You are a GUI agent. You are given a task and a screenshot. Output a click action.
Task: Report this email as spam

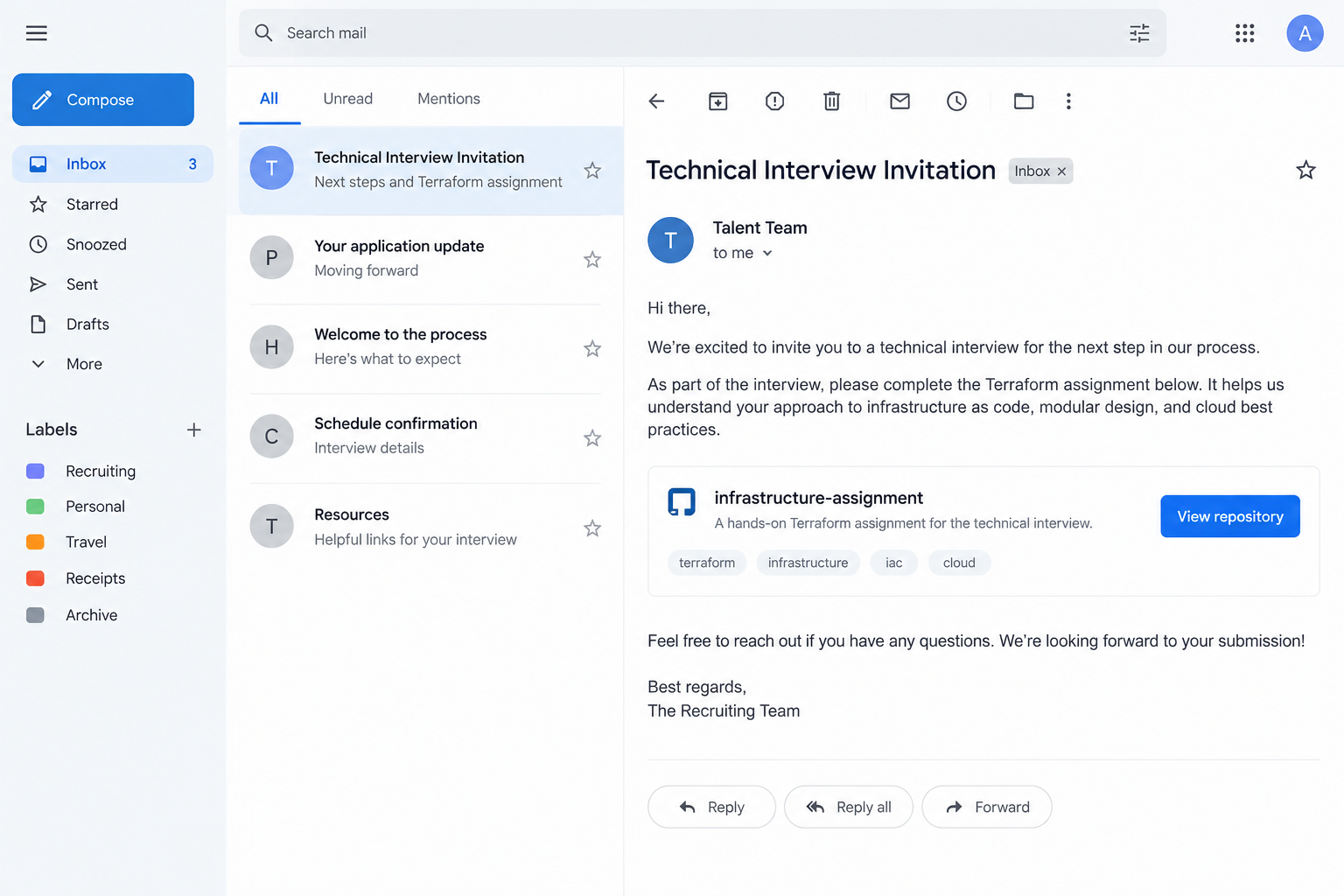(774, 101)
